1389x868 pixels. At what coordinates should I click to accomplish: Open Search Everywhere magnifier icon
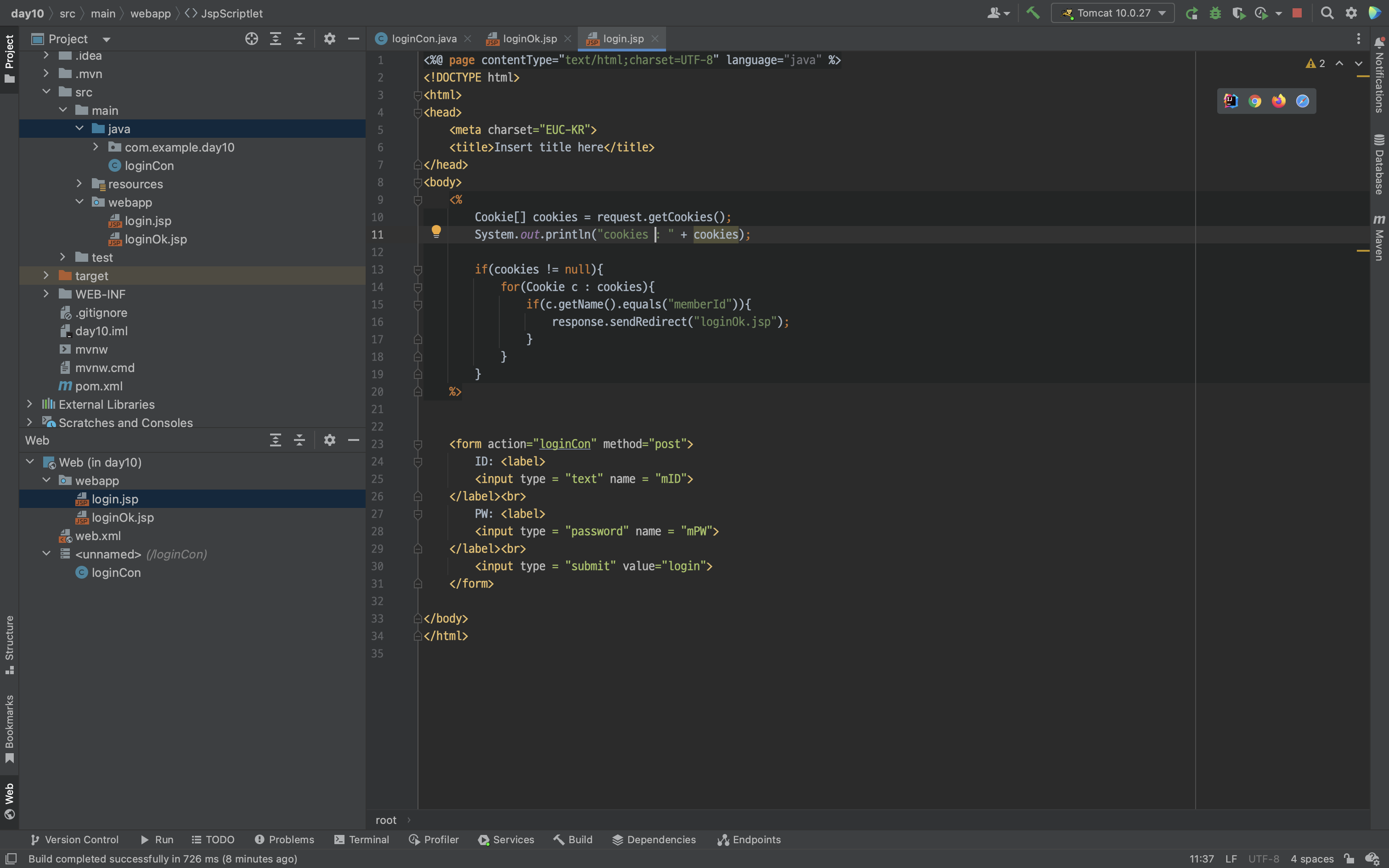[x=1327, y=13]
